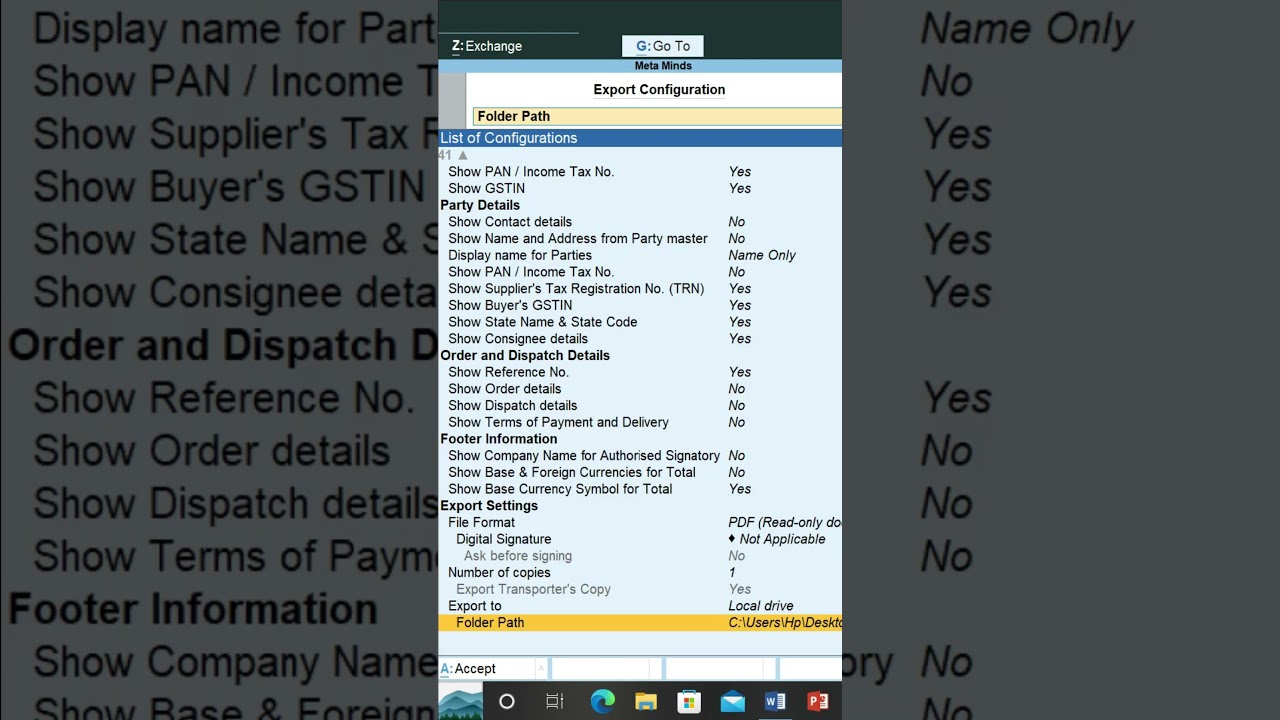Toggle Show Supplier's Tax Registration No. (TRN)
This screenshot has height=720, width=1280.
640,289
